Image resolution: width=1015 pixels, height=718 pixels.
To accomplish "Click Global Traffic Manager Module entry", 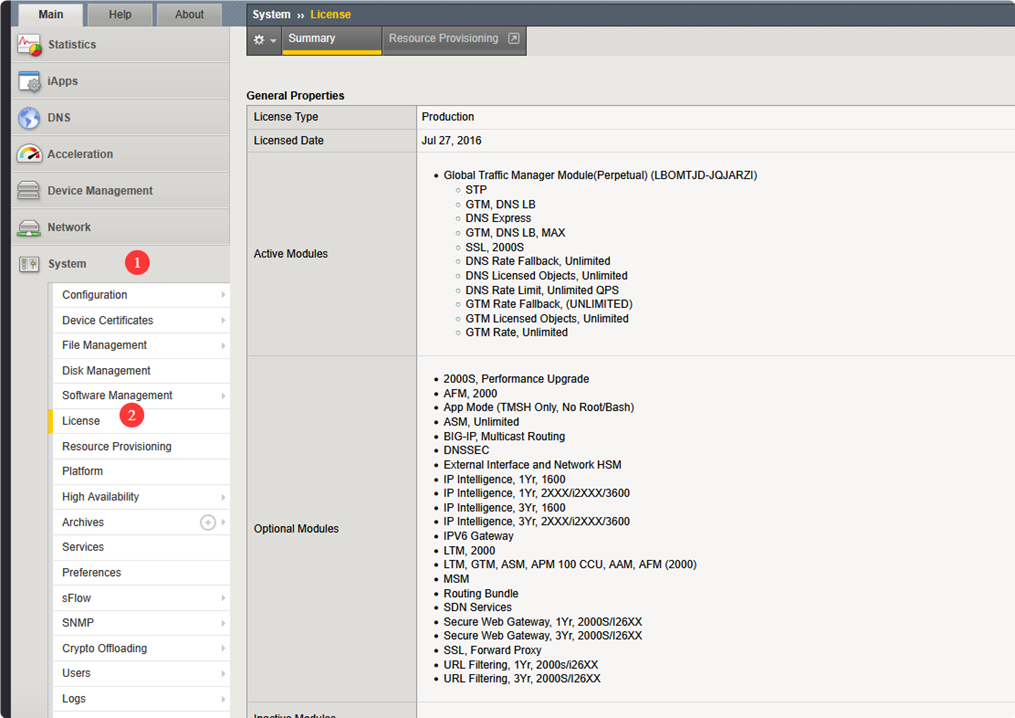I will [600, 175].
